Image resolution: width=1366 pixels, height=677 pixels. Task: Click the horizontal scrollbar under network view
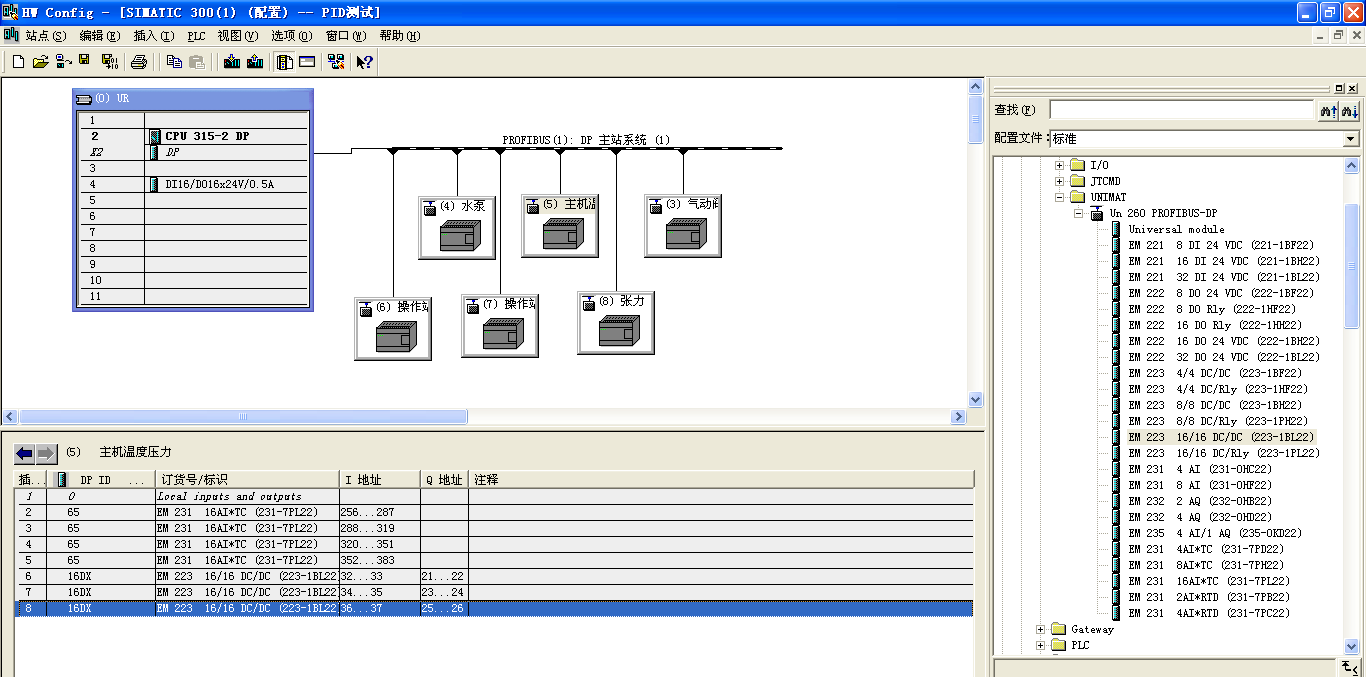pyautogui.click(x=485, y=416)
